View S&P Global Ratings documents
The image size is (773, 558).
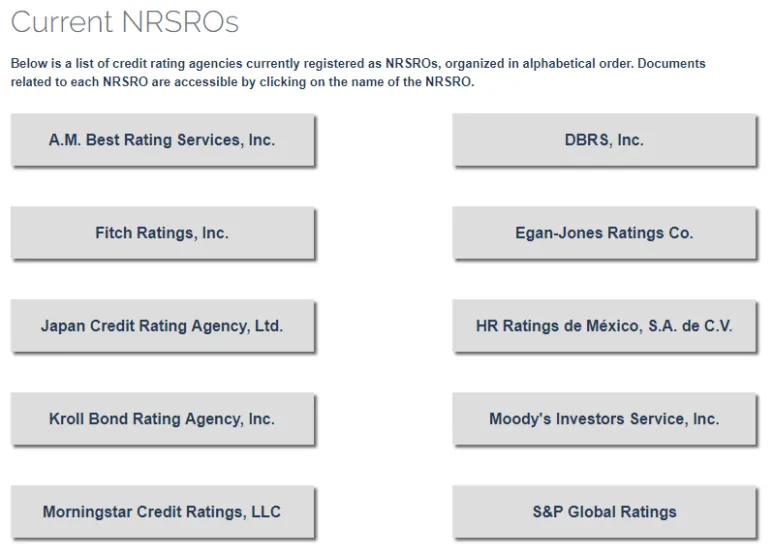(x=604, y=512)
